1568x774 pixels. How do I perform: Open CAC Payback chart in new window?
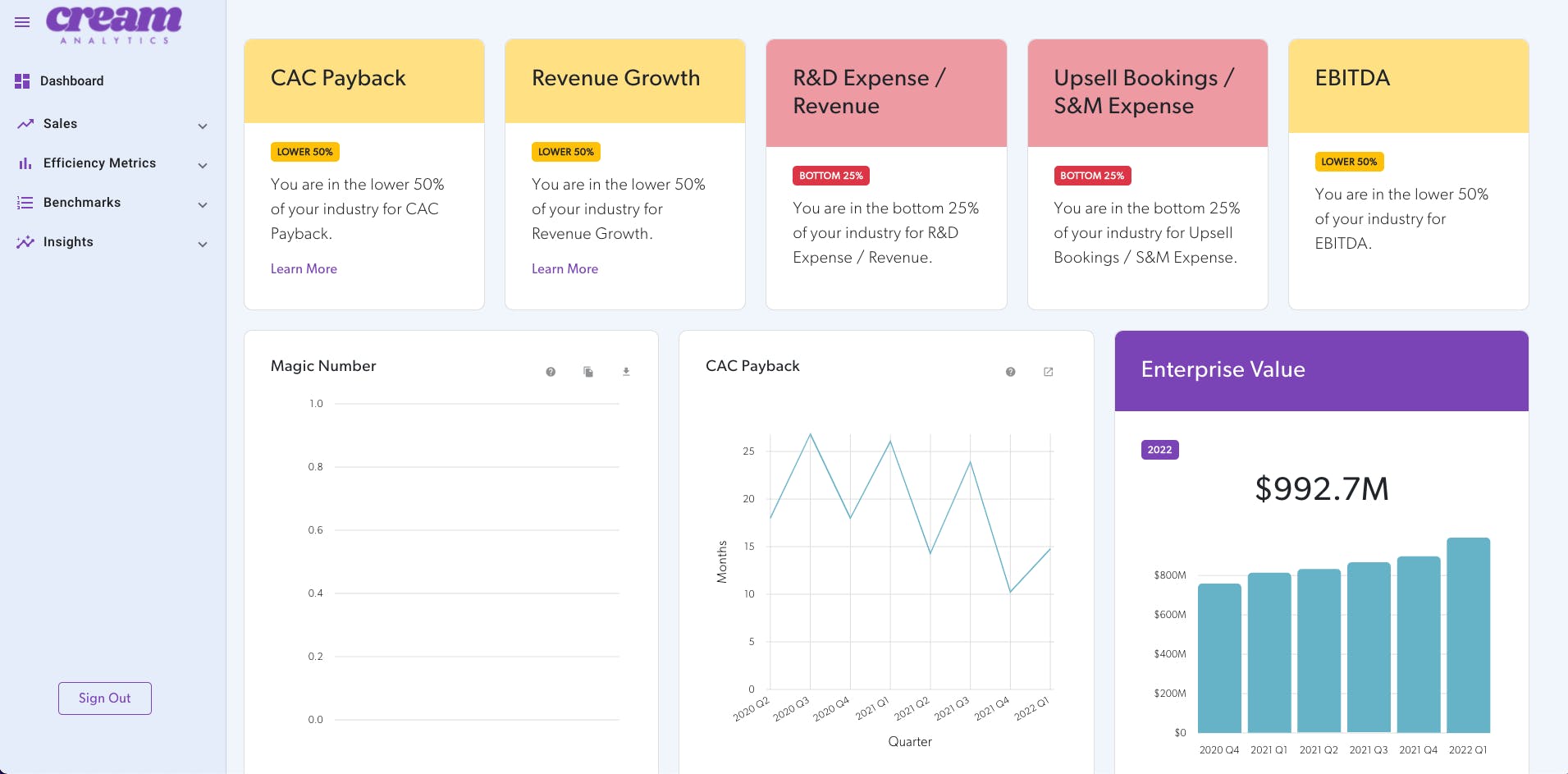coord(1048,372)
